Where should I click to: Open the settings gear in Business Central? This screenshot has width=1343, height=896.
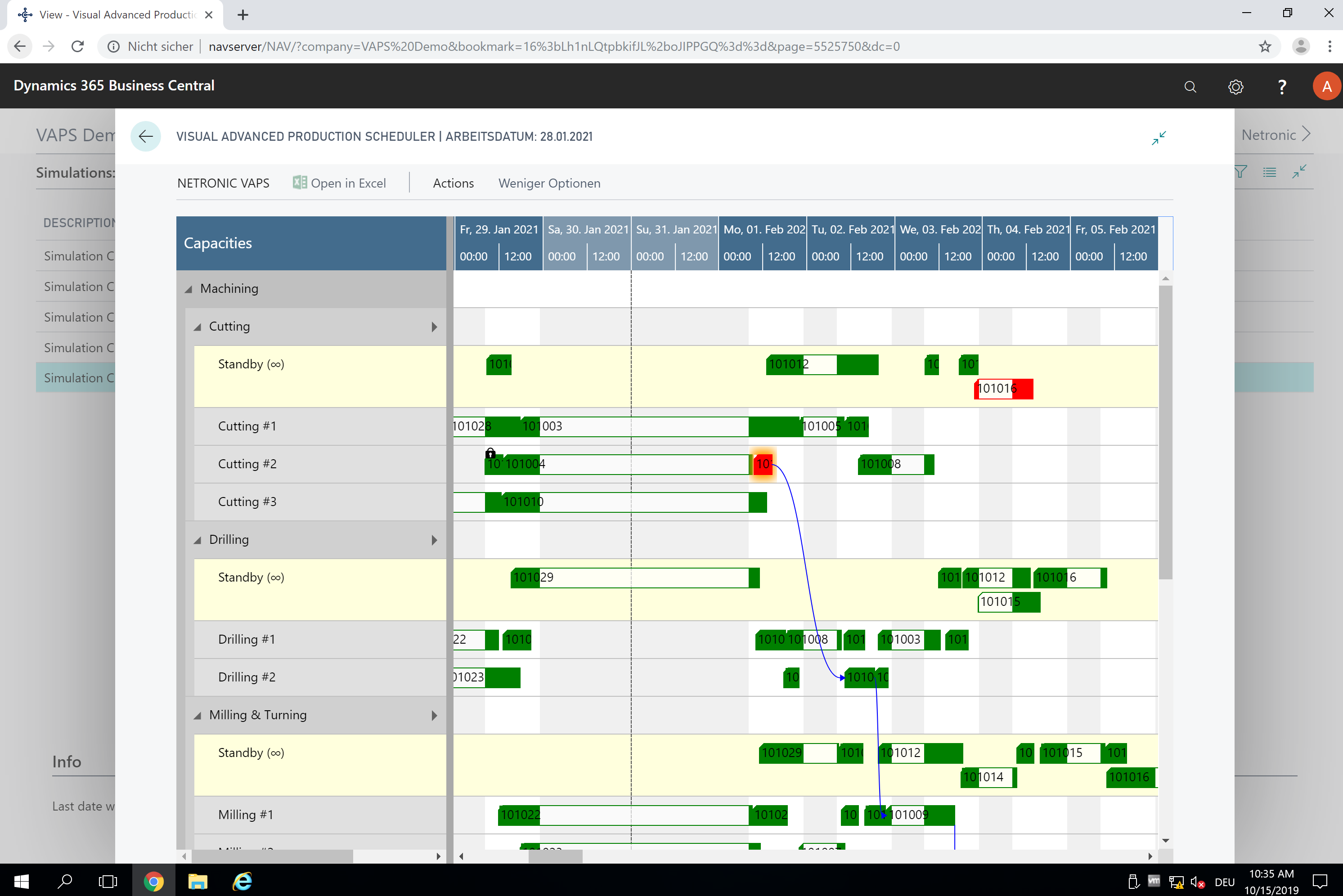click(1235, 87)
